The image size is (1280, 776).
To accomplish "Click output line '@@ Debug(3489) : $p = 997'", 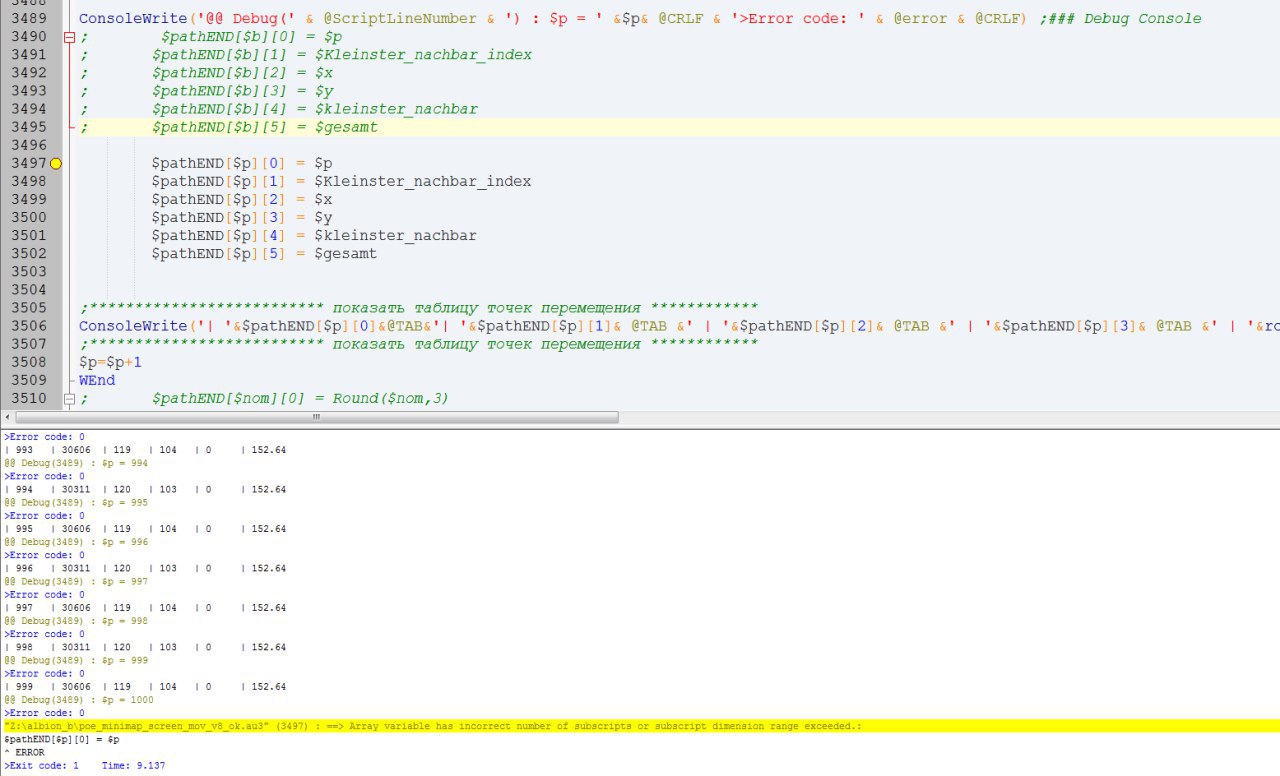I will click(x=76, y=581).
